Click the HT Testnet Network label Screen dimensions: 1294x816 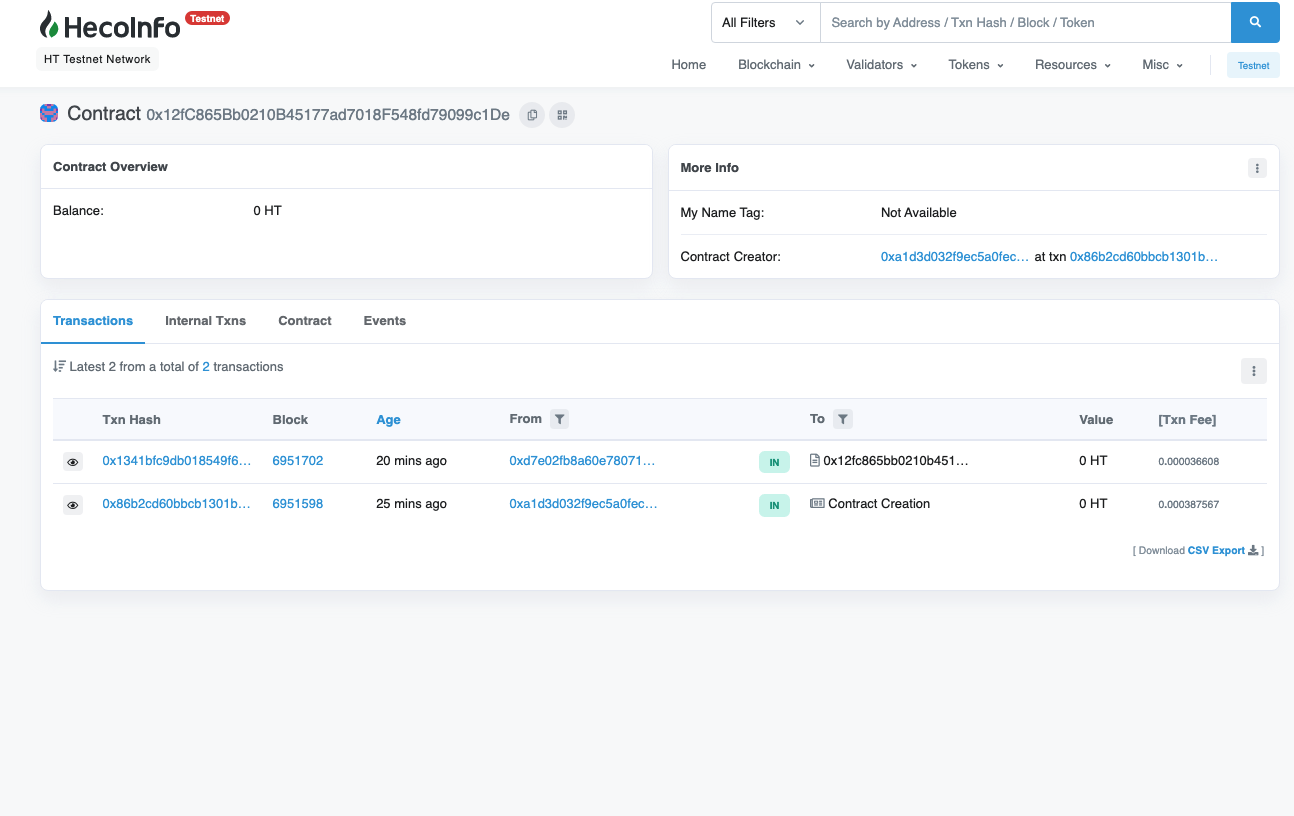pyautogui.click(x=97, y=59)
